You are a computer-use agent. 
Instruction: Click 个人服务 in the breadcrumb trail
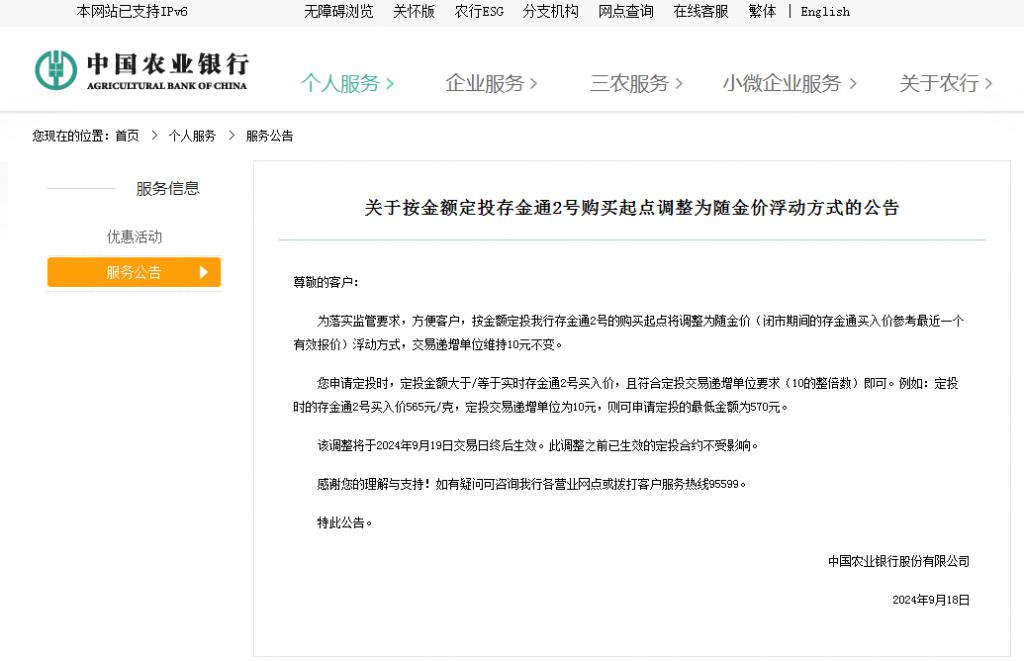[x=192, y=136]
